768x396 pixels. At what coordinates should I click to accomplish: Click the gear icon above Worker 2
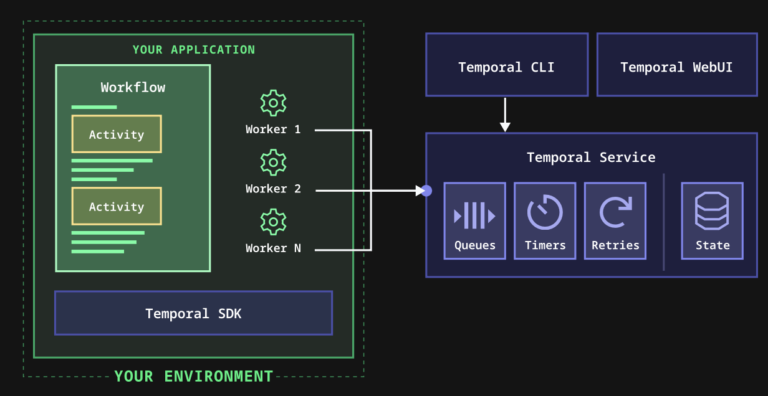(273, 163)
